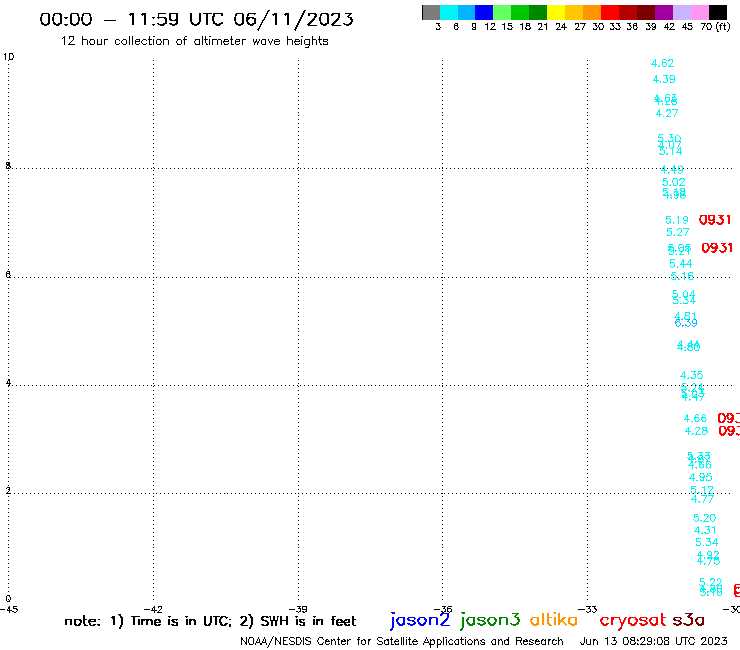The image size is (740, 650).
Task: Click the yellow swatch above label 24
Action: [x=556, y=12]
